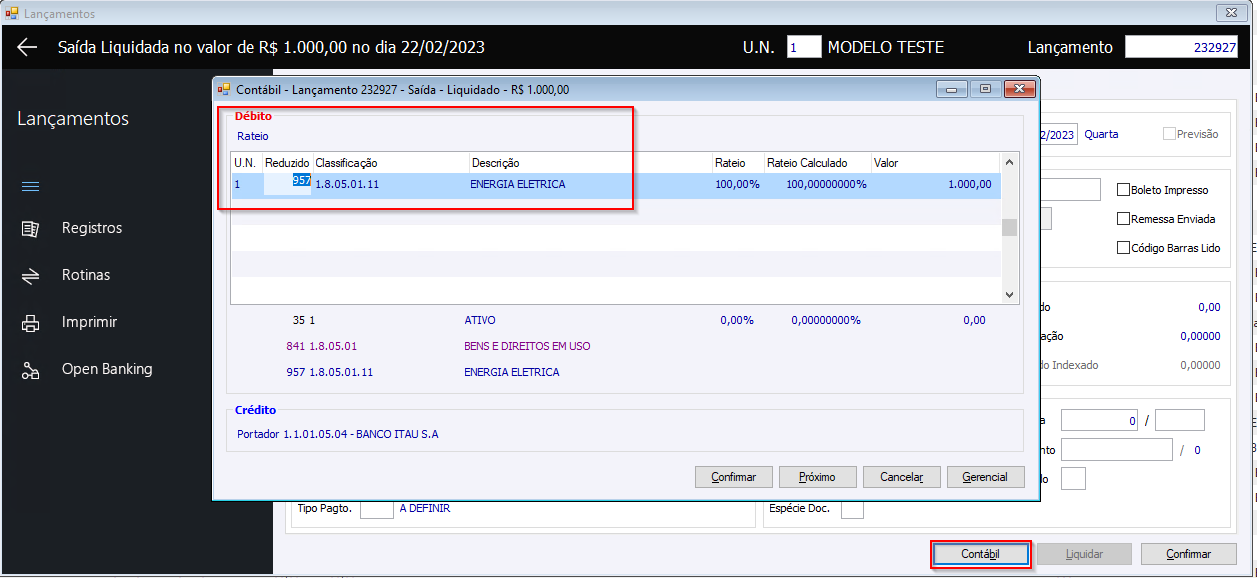Click the Registros book icon
1257x578 pixels.
(x=30, y=228)
